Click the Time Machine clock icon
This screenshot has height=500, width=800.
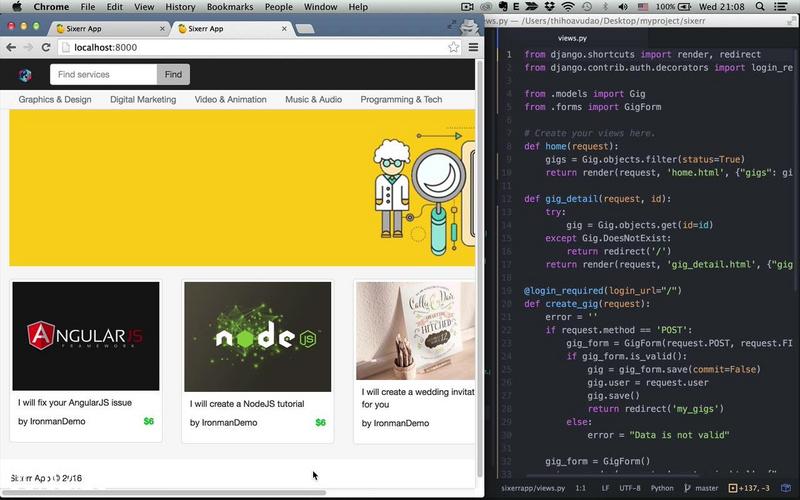coord(587,7)
